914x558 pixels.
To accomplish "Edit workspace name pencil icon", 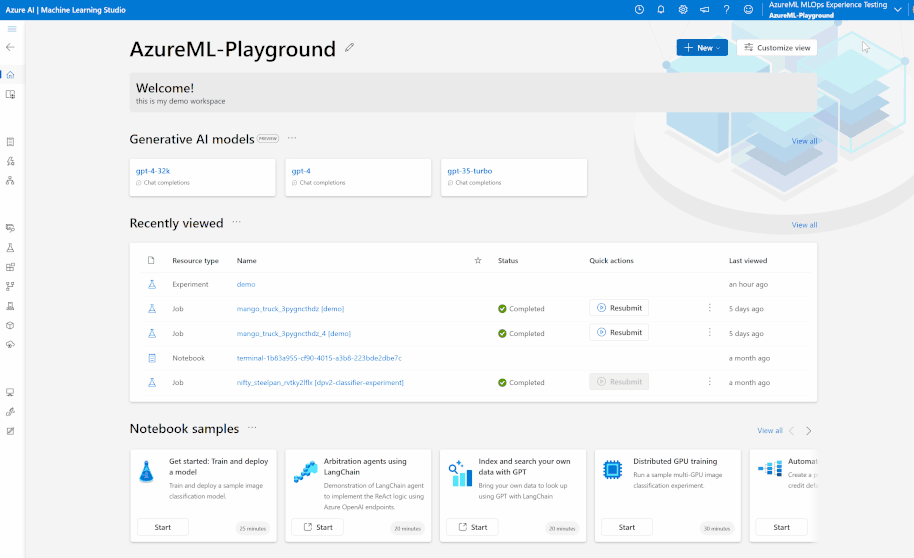I will click(349, 48).
